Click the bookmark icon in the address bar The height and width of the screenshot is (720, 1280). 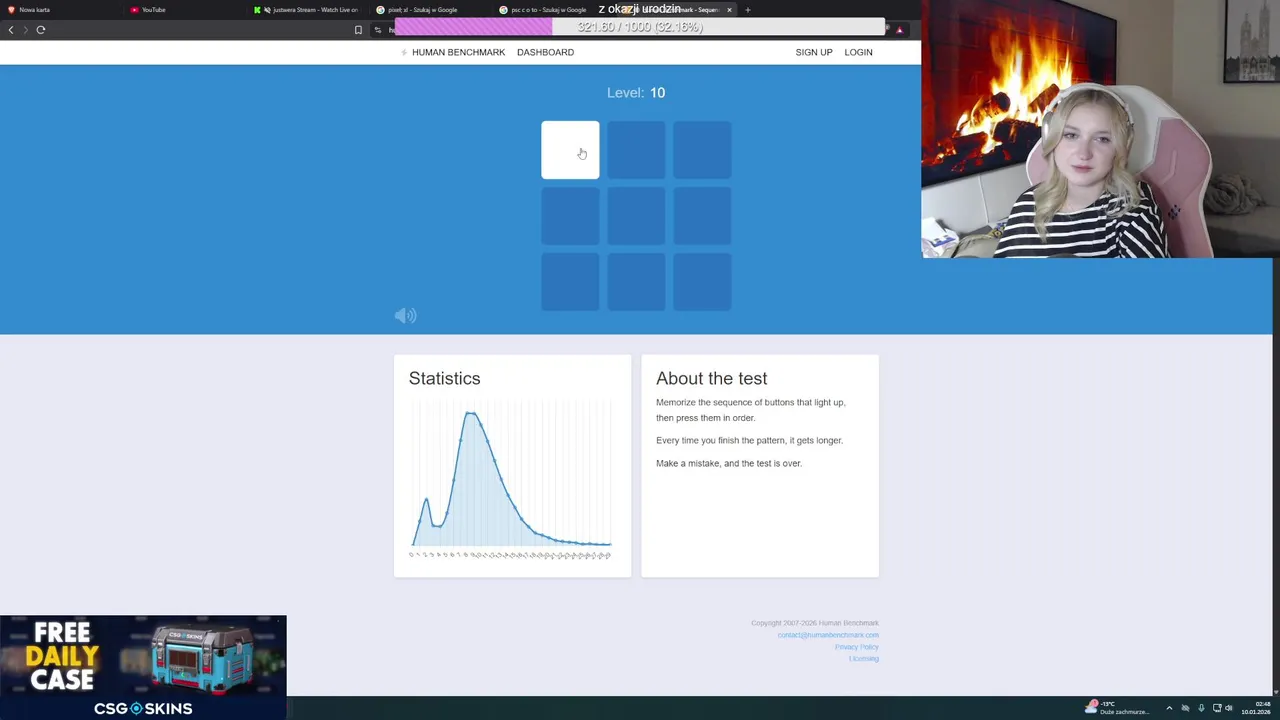pos(358,30)
